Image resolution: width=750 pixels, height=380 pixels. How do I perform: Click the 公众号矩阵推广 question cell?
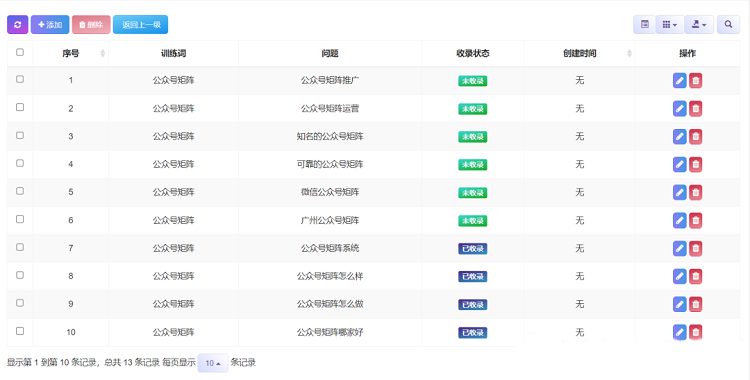(330, 80)
